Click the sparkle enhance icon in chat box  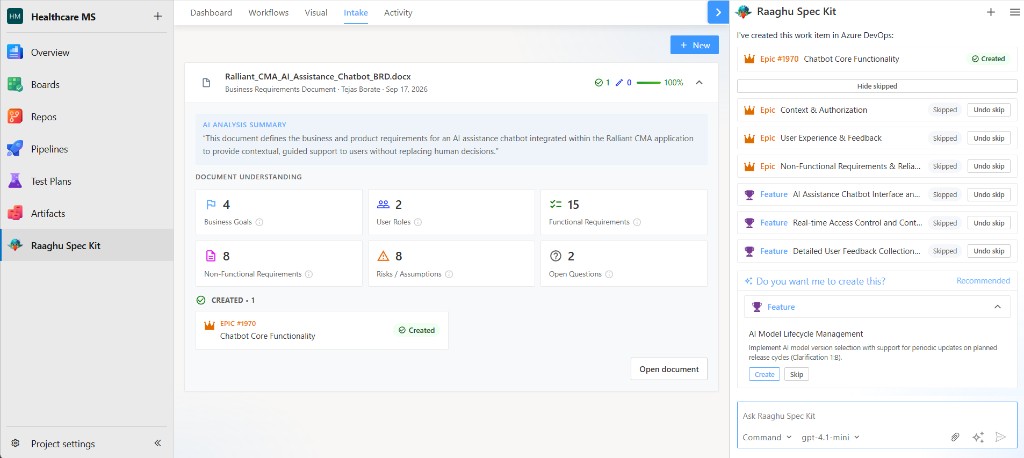(x=978, y=437)
